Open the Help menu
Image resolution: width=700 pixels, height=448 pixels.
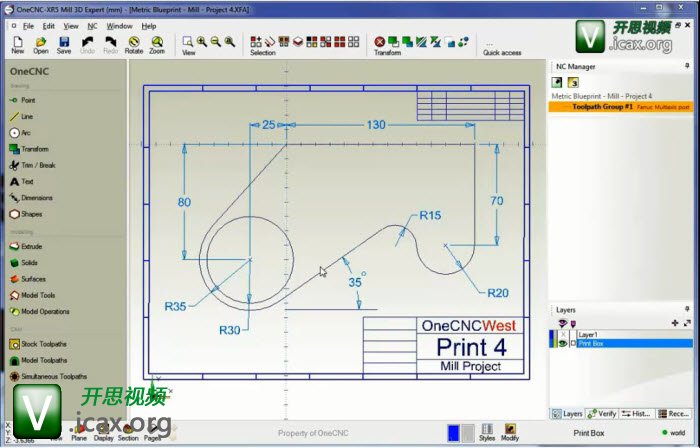(149, 26)
